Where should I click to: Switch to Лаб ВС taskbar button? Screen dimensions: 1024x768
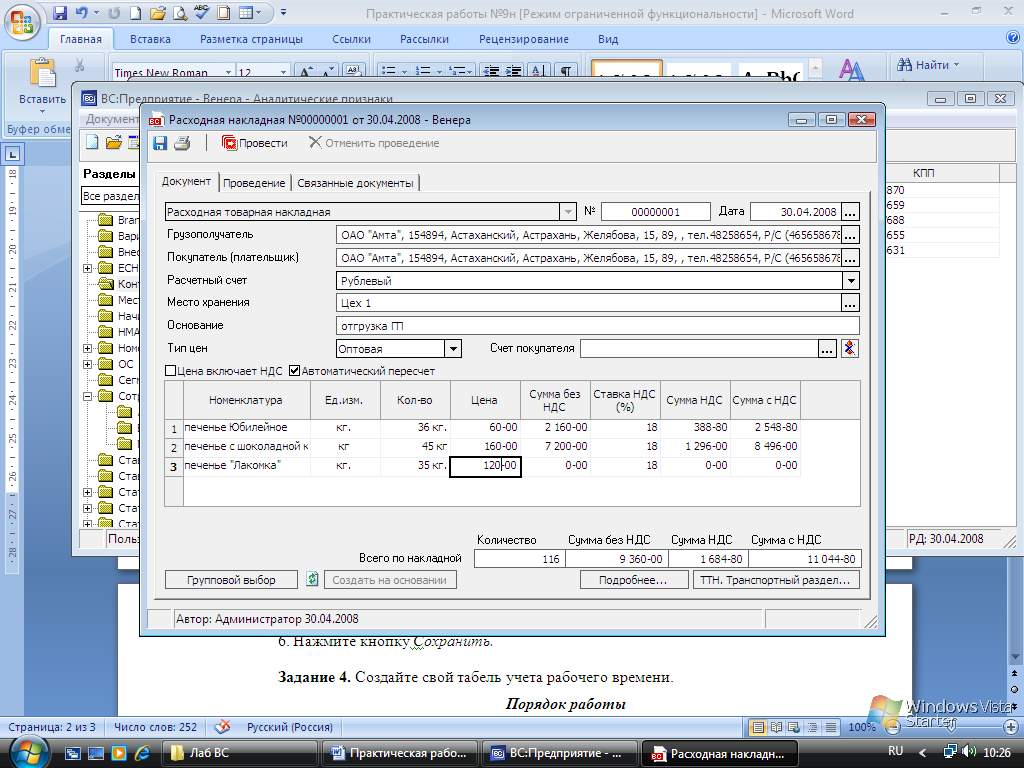(239, 753)
